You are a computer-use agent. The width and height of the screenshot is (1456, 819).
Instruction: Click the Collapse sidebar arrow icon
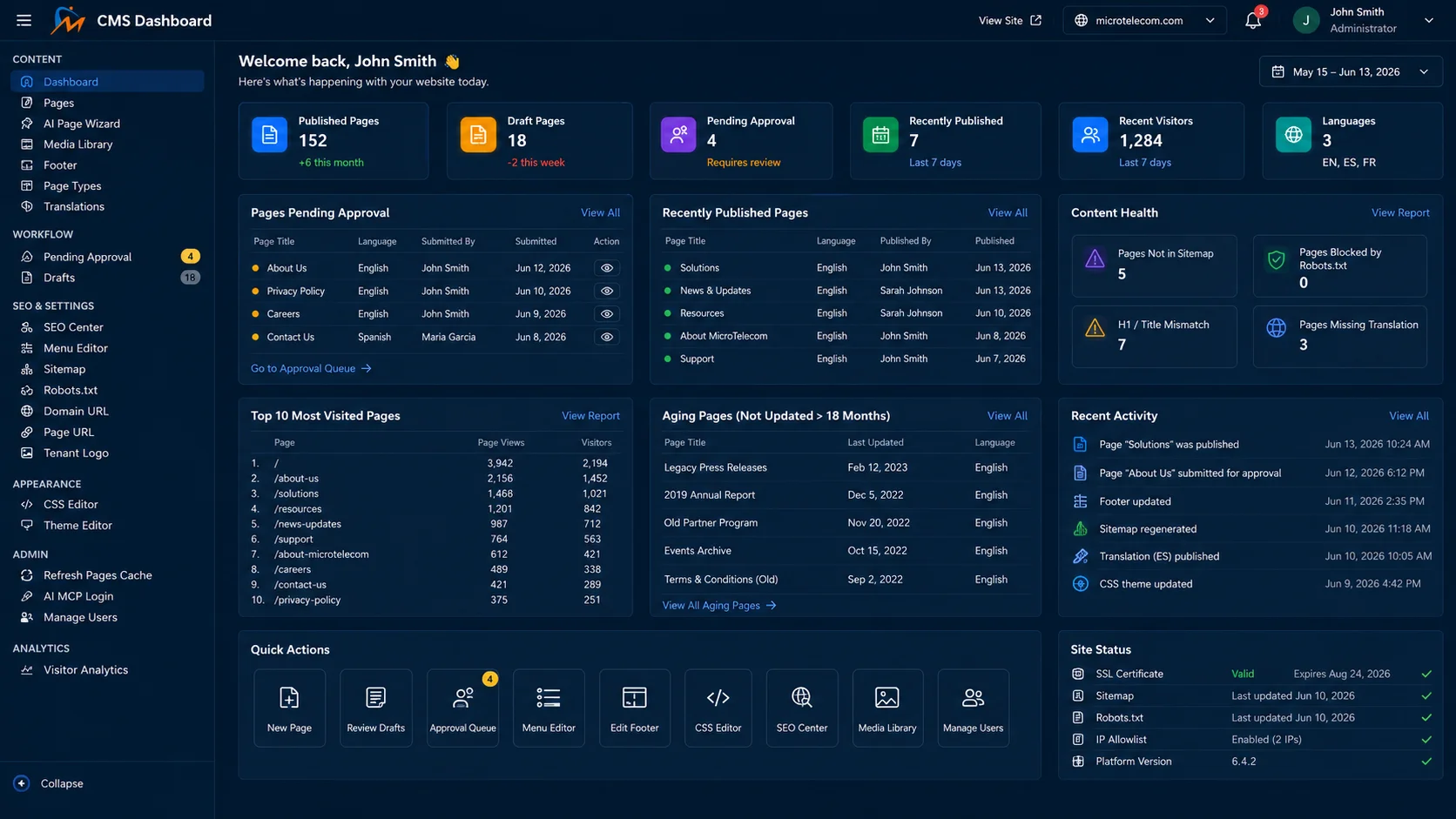point(22,783)
